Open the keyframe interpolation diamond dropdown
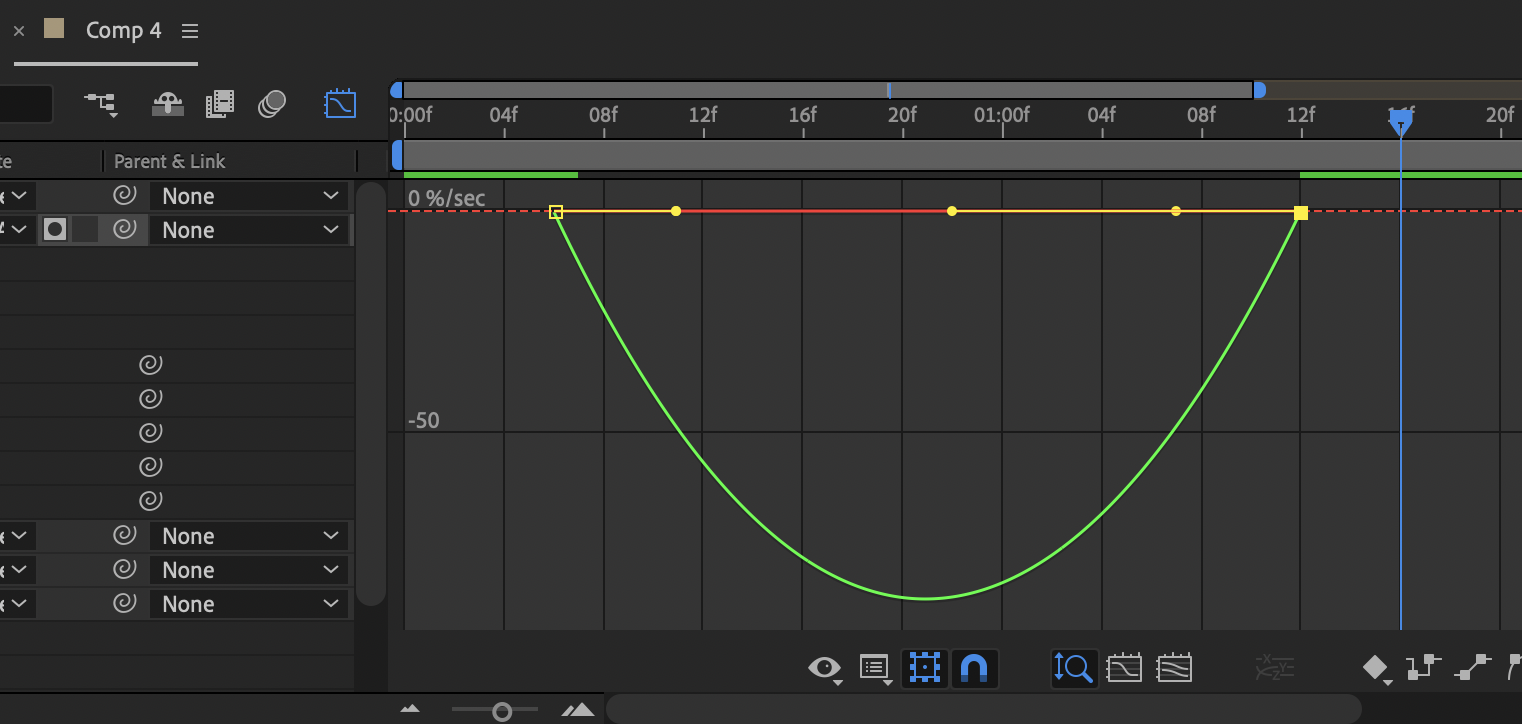This screenshot has height=724, width=1522. point(1377,668)
